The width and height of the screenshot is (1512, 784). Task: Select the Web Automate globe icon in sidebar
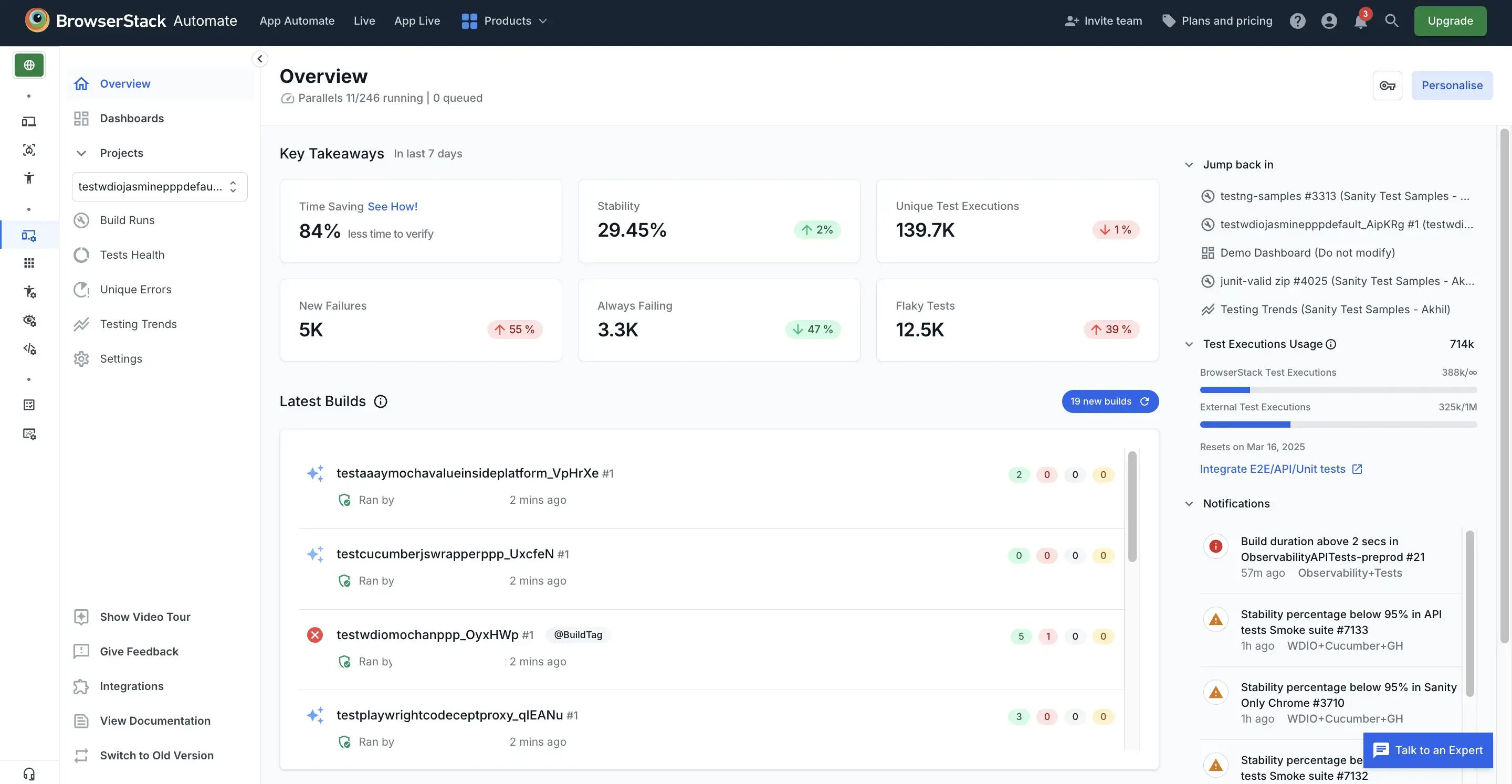coord(29,65)
